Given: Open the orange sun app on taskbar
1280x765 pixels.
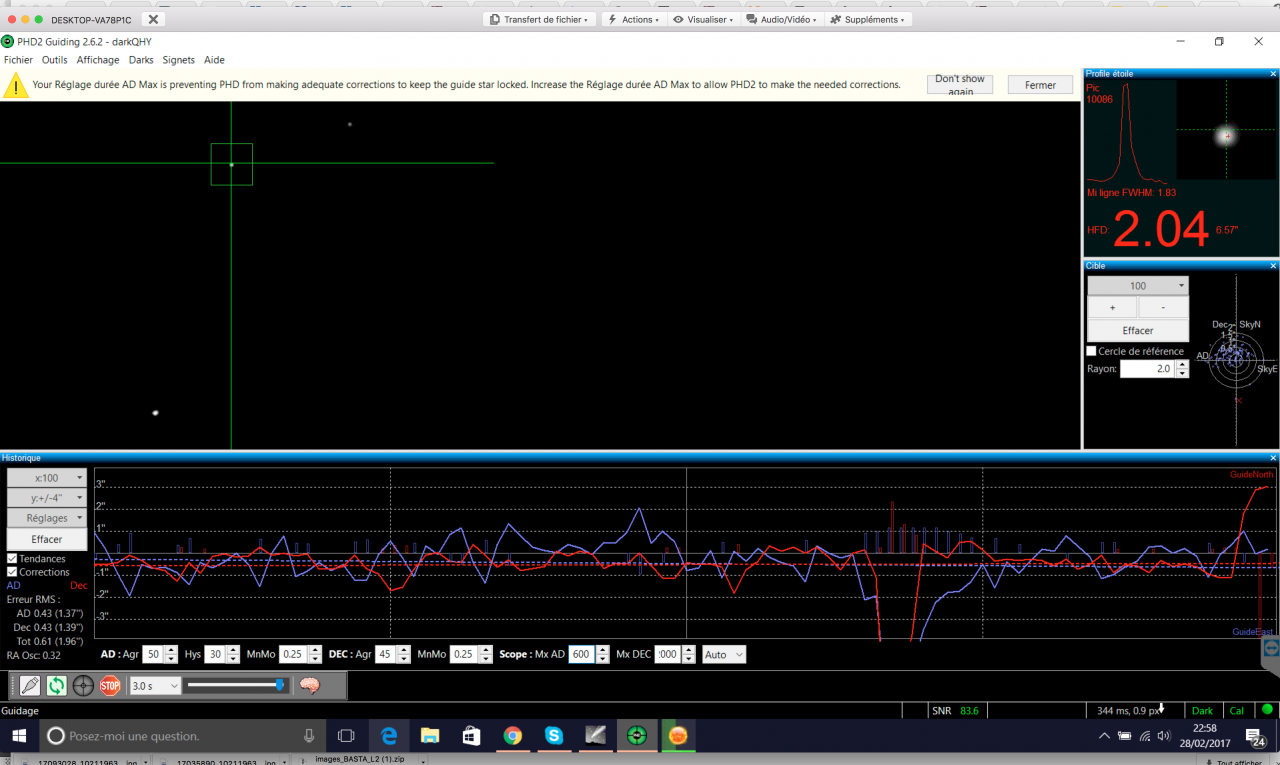Looking at the screenshot, I should [678, 736].
